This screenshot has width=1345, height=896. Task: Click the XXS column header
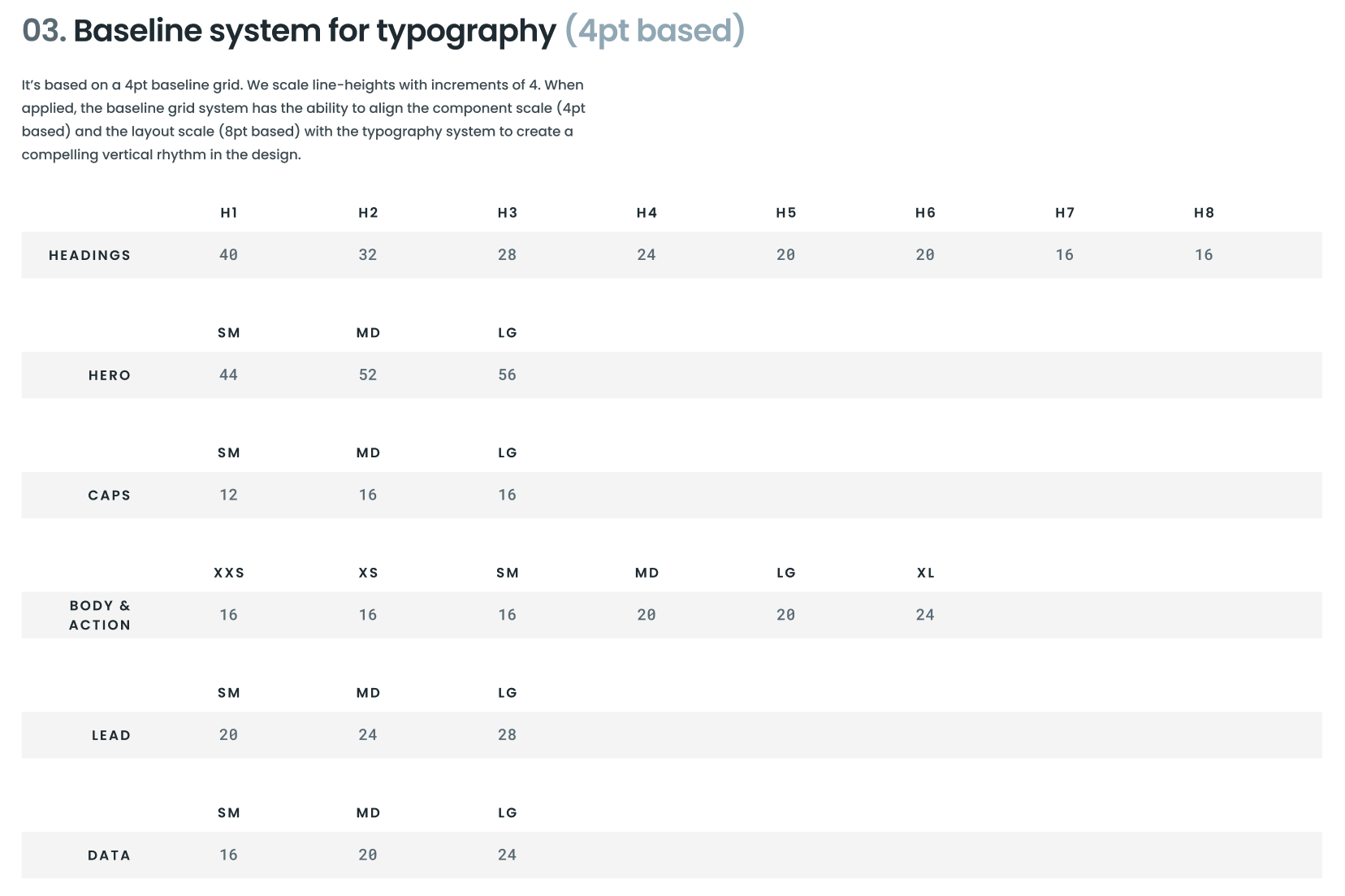(x=229, y=572)
